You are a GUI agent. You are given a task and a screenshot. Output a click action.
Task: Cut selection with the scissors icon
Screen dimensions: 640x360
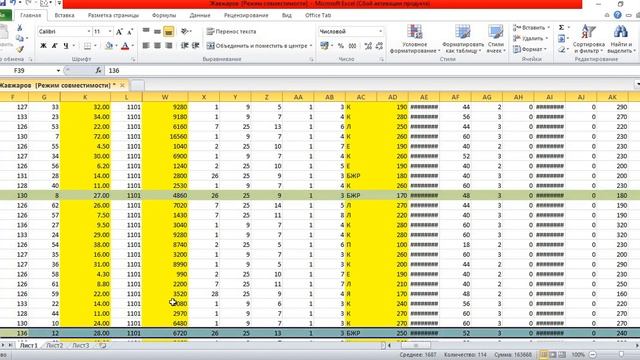pos(19,28)
